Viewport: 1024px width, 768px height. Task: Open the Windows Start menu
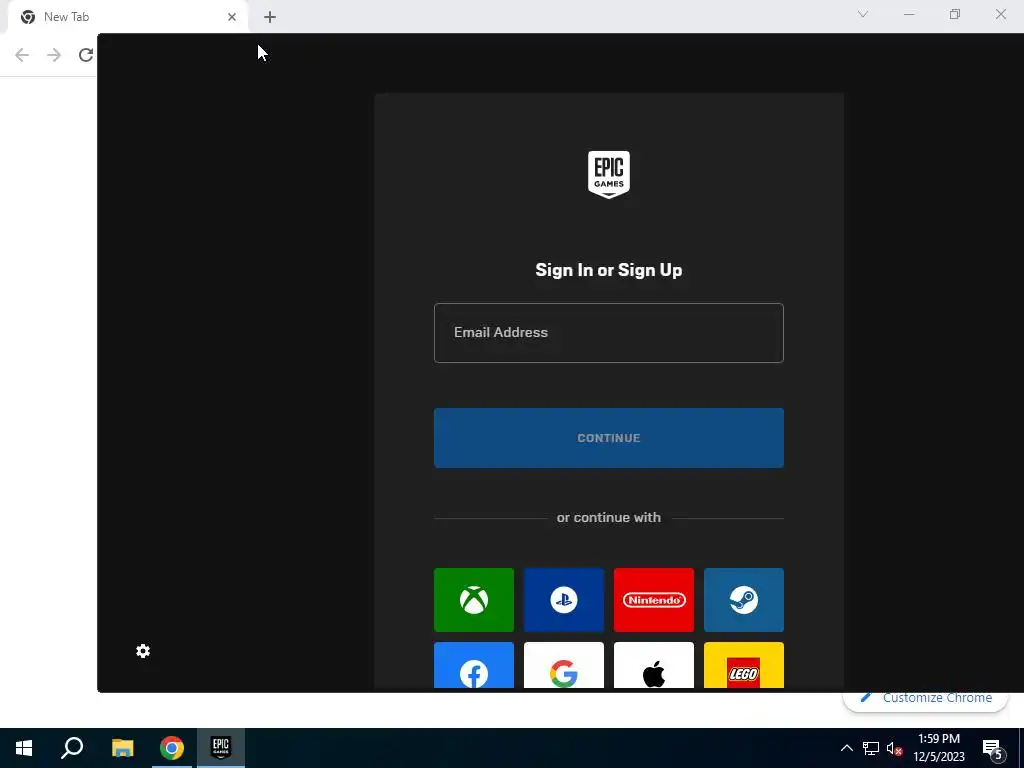[x=24, y=748]
